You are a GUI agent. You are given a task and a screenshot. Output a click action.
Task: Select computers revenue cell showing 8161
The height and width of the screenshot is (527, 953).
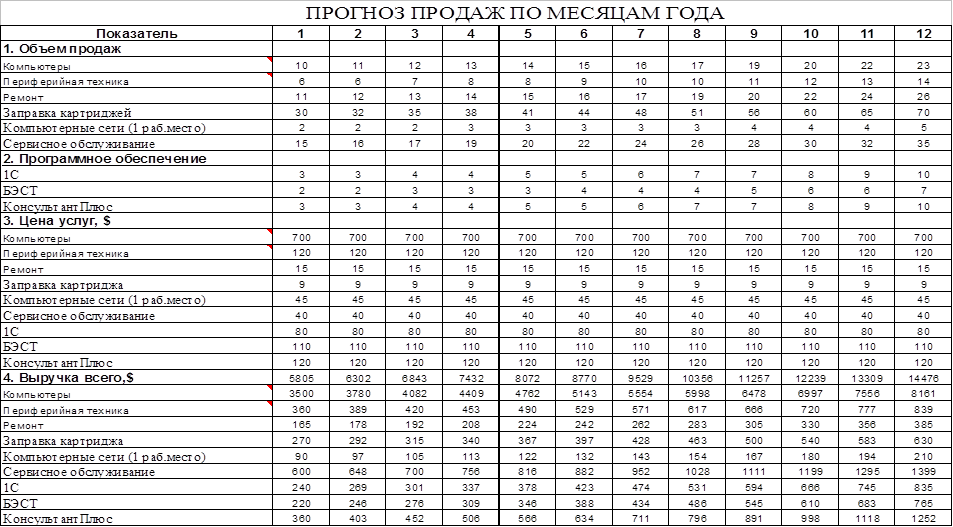(x=925, y=394)
